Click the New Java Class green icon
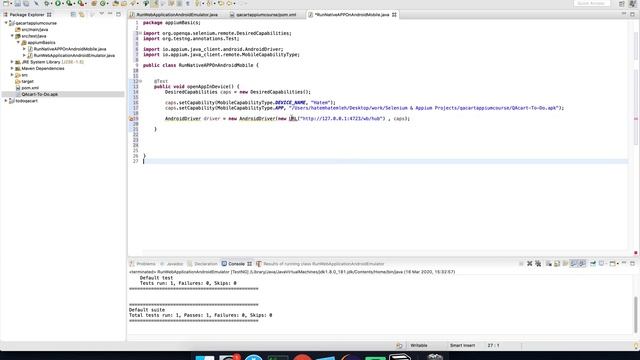The height and width of the screenshot is (360, 640). click(x=102, y=3)
